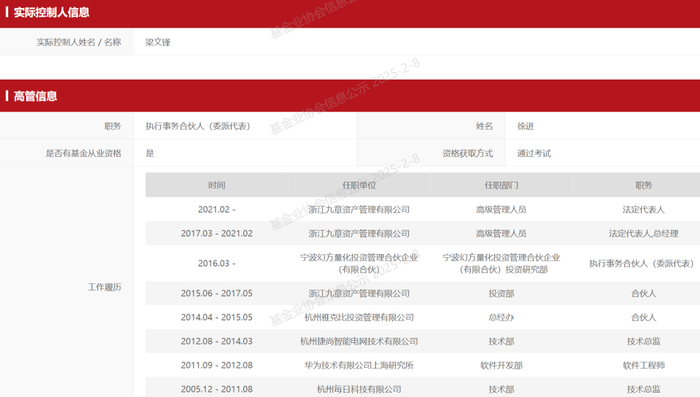Select 合伙人 in the 2015.06 - 2017.05 row
Image resolution: width=700 pixels, height=397 pixels.
(x=644, y=293)
